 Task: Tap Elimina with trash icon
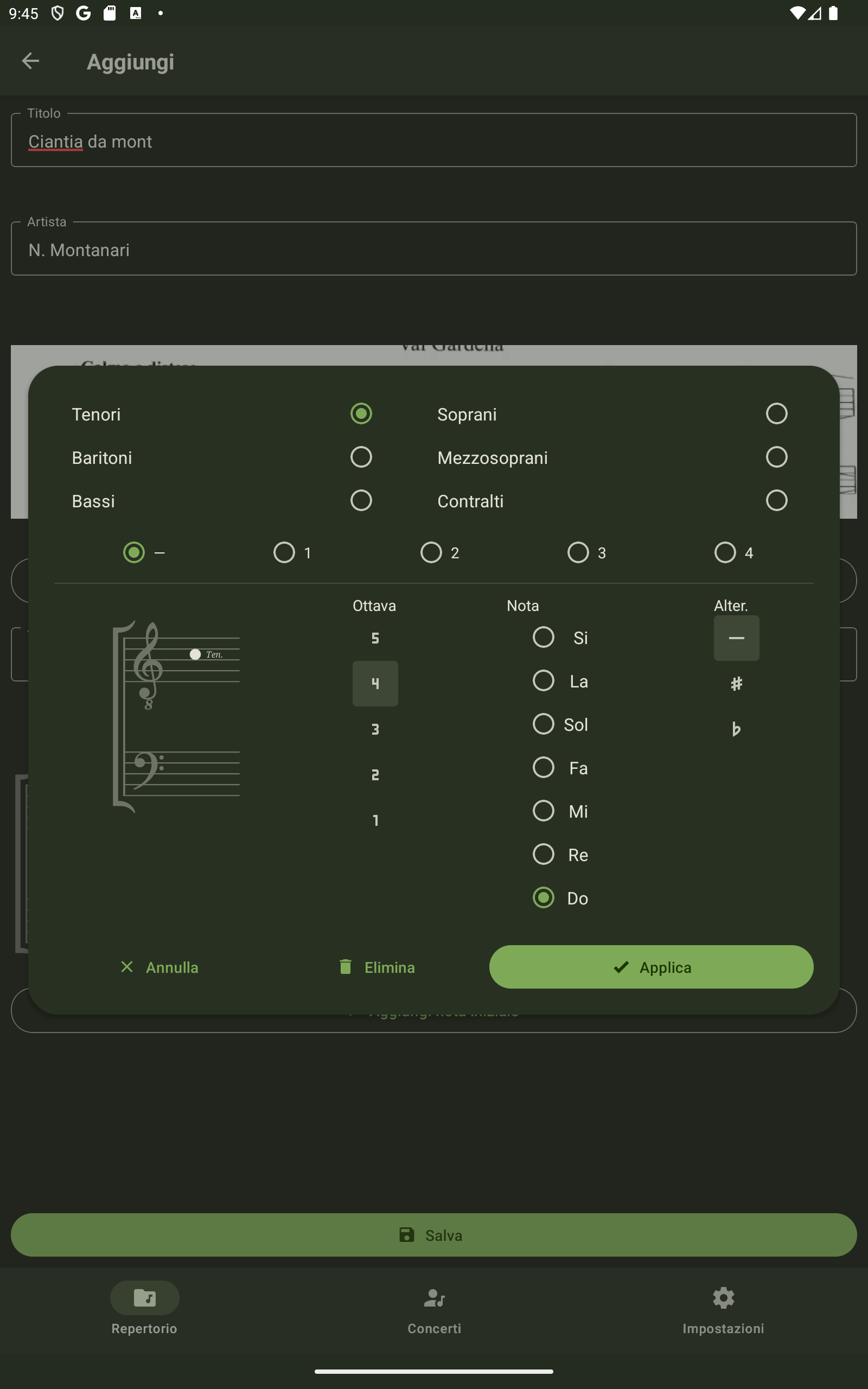376,967
